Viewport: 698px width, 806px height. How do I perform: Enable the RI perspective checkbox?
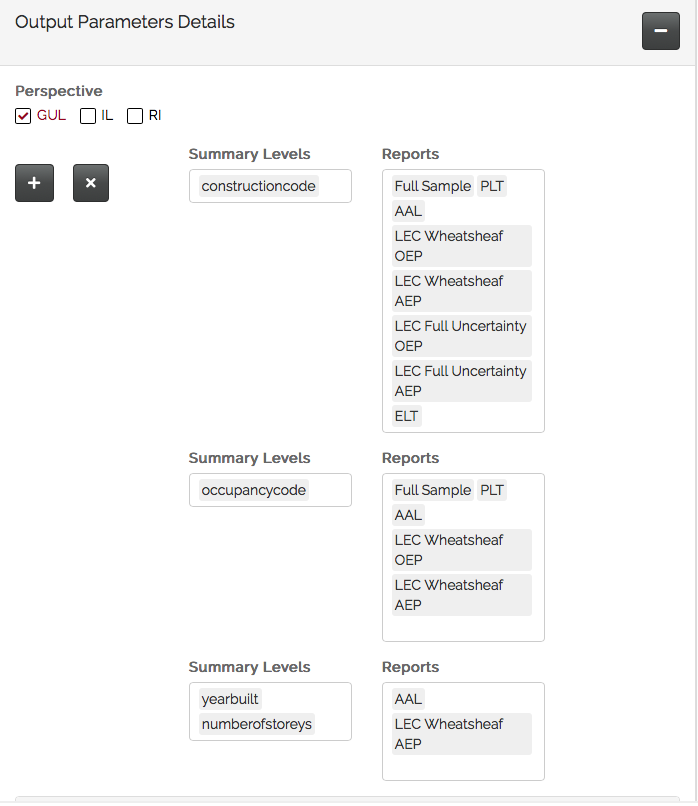pyautogui.click(x=135, y=116)
